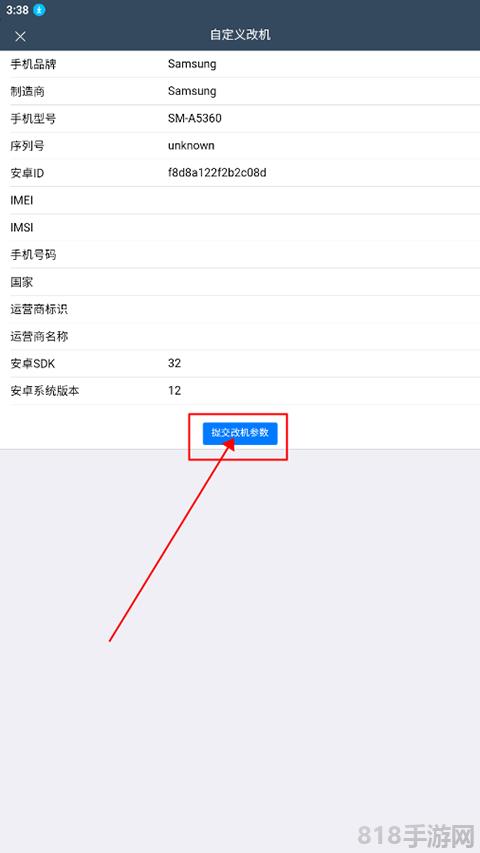Tap the 安卓ID row label
Image resolution: width=480 pixels, height=853 pixels.
[27, 173]
